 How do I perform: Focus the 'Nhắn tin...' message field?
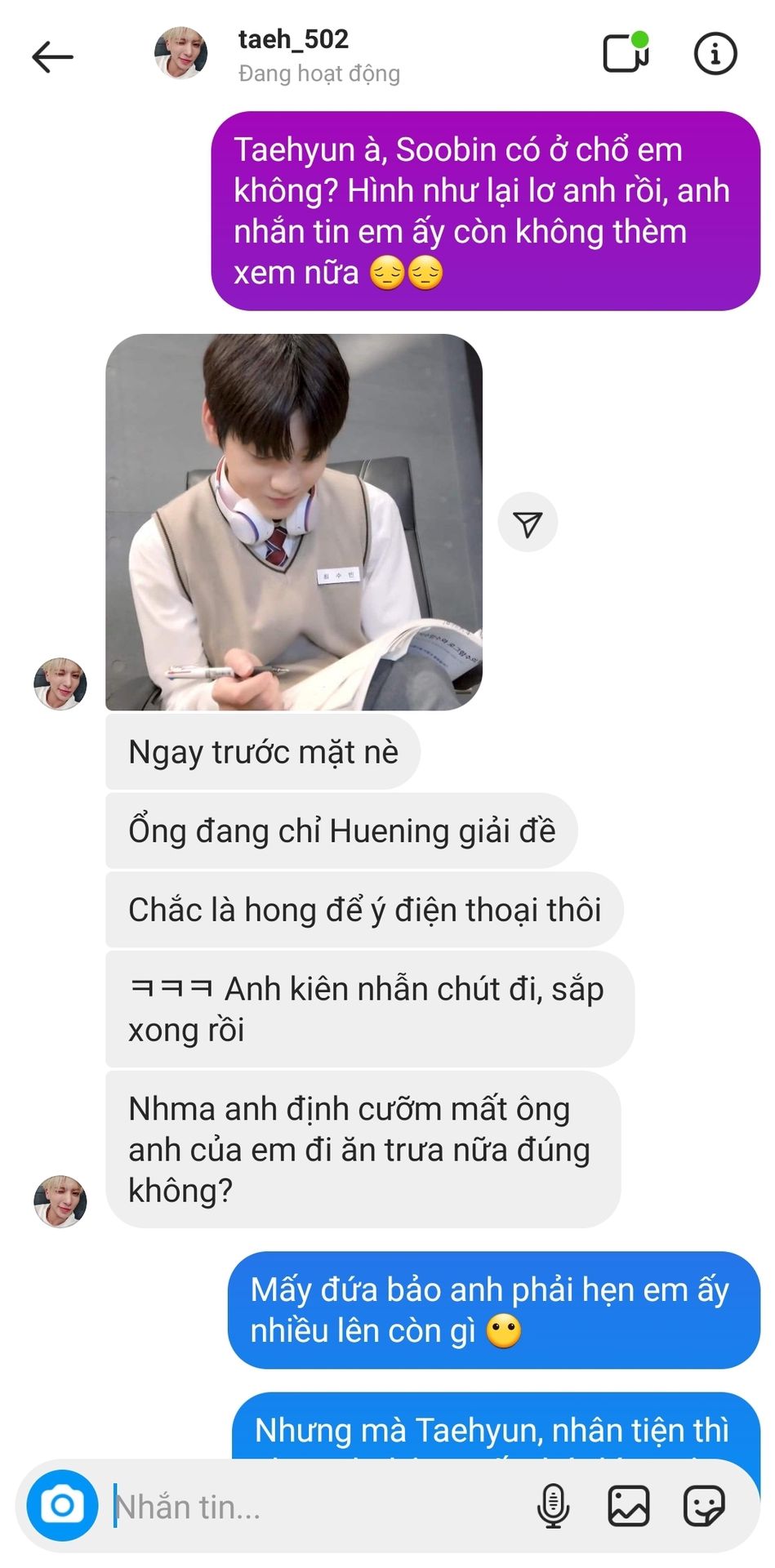click(x=318, y=1506)
